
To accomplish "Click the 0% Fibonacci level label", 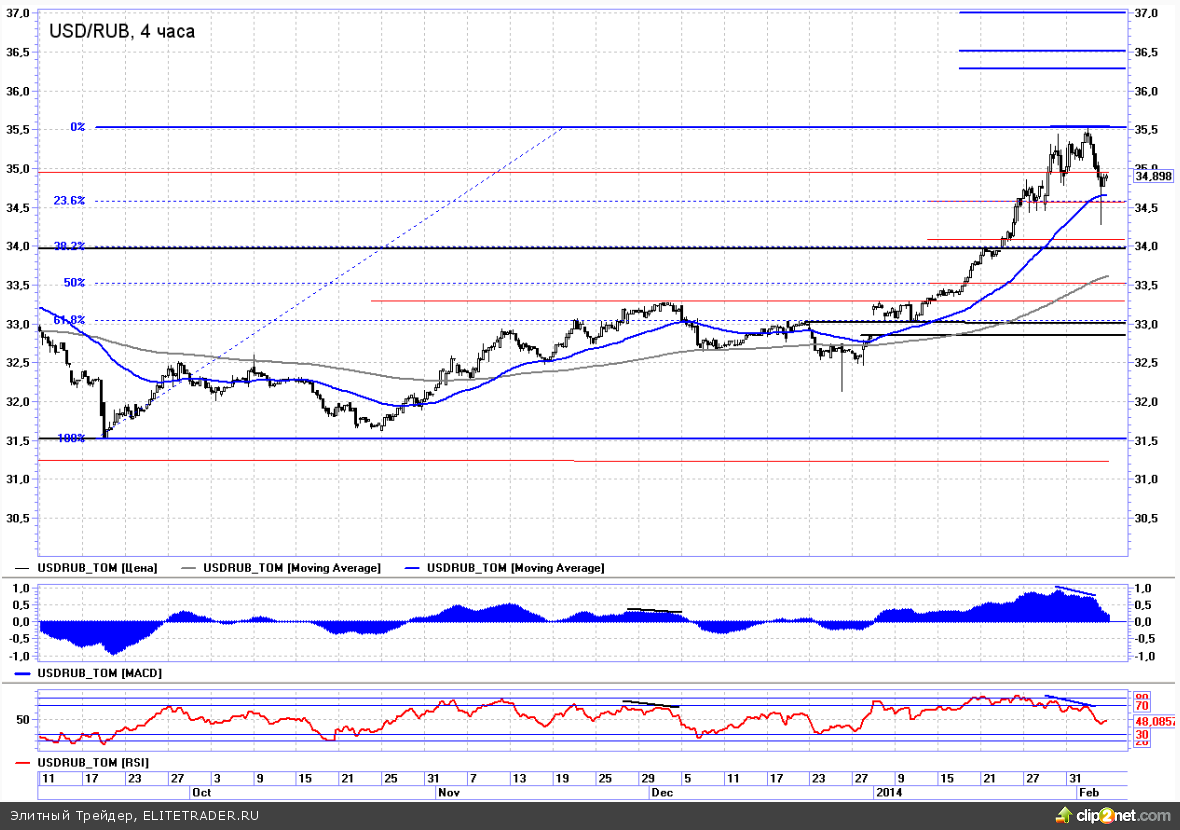I will (77, 127).
